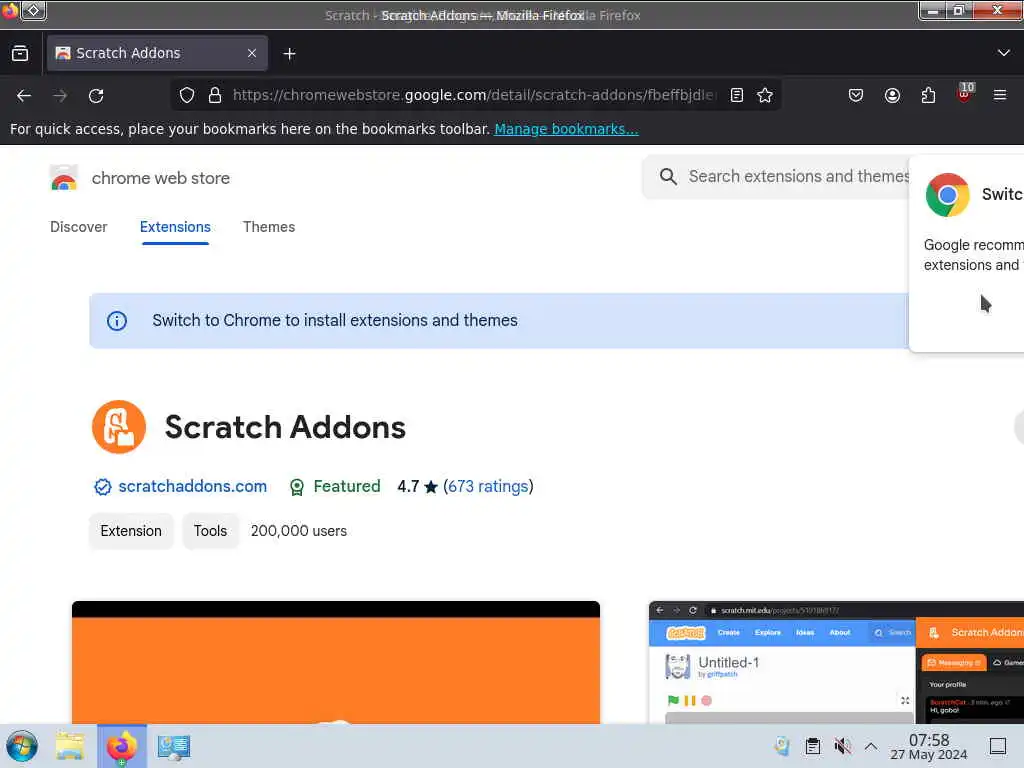1024x768 pixels.
Task: Toggle reader view icon in address bar
Action: point(737,95)
